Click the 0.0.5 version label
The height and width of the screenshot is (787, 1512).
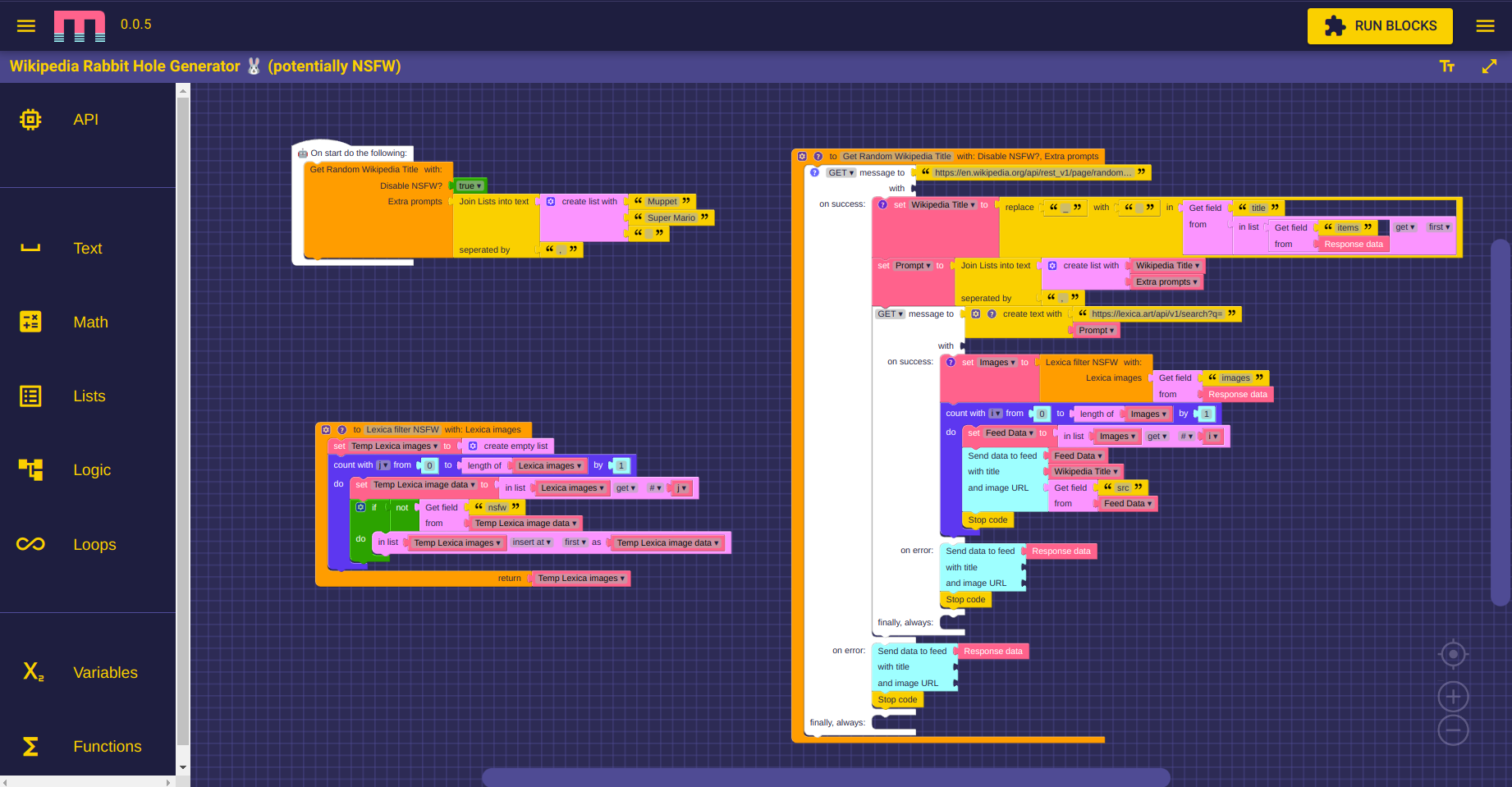(136, 25)
